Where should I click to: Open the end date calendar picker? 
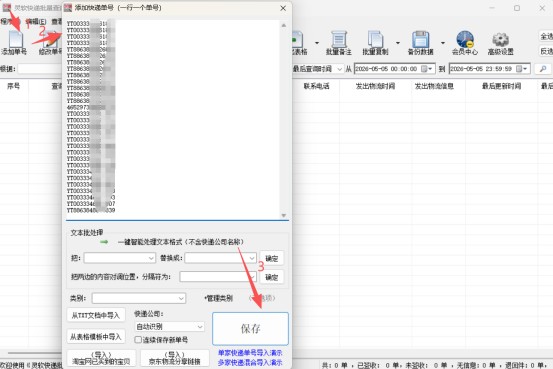(x=522, y=69)
